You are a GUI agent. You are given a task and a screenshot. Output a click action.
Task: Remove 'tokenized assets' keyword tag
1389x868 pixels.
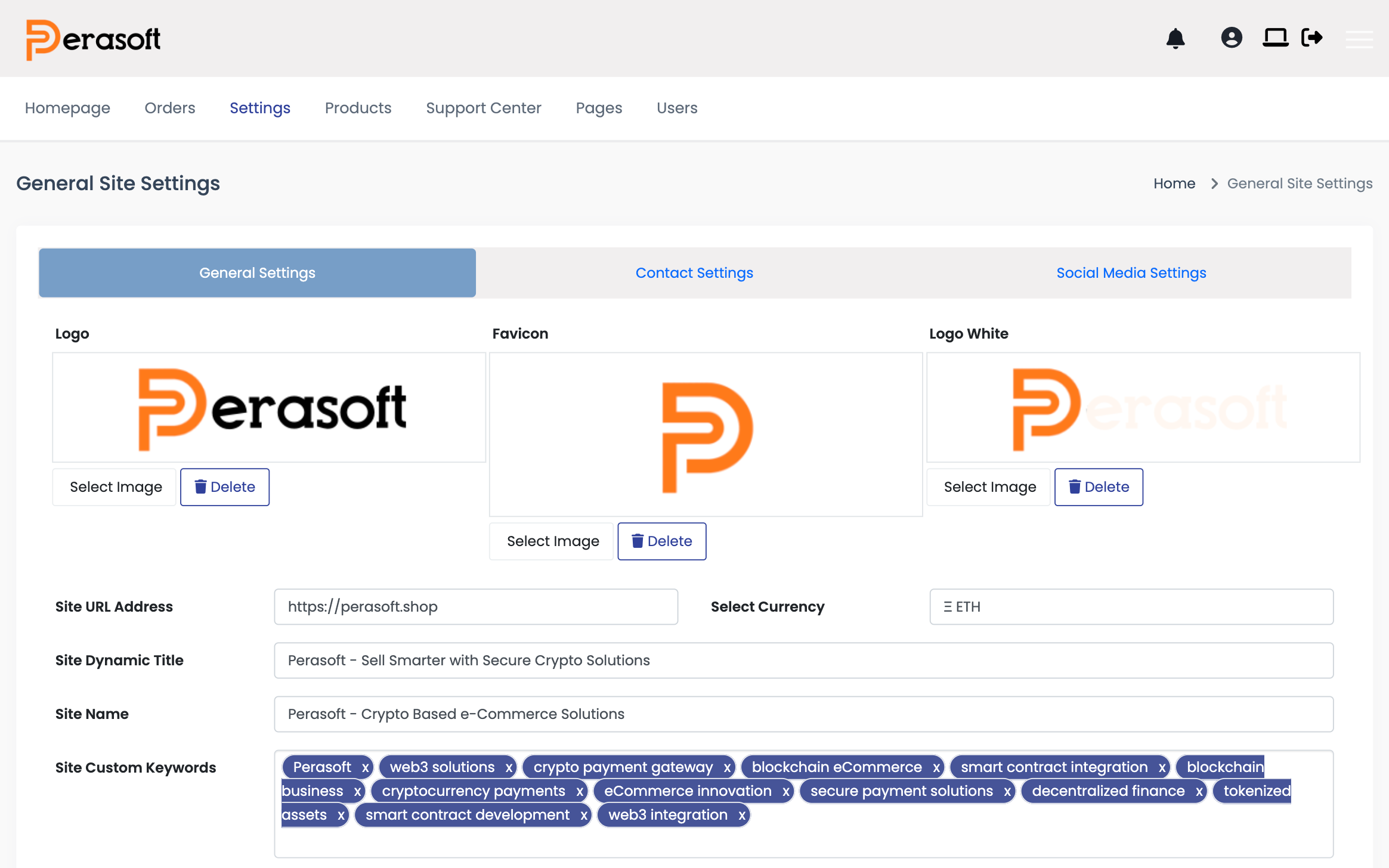tap(341, 815)
